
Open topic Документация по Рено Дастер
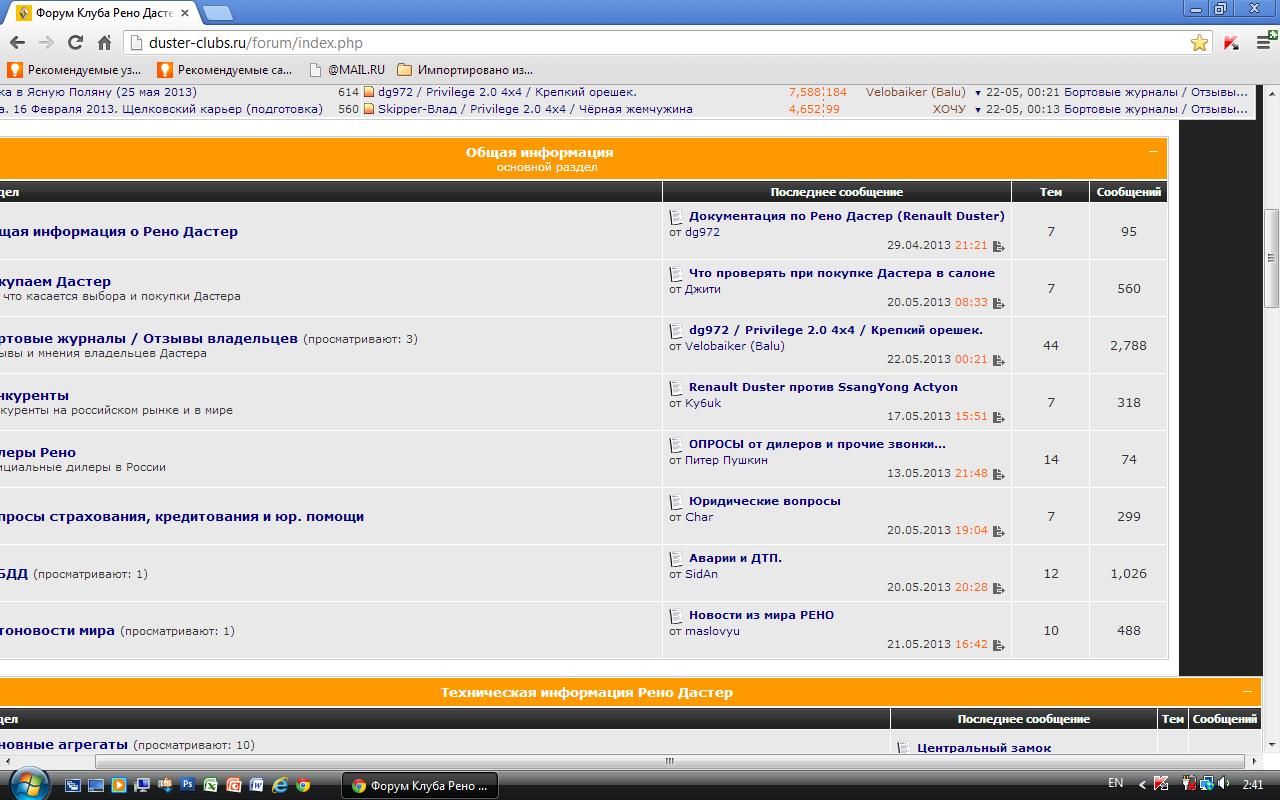click(846, 216)
